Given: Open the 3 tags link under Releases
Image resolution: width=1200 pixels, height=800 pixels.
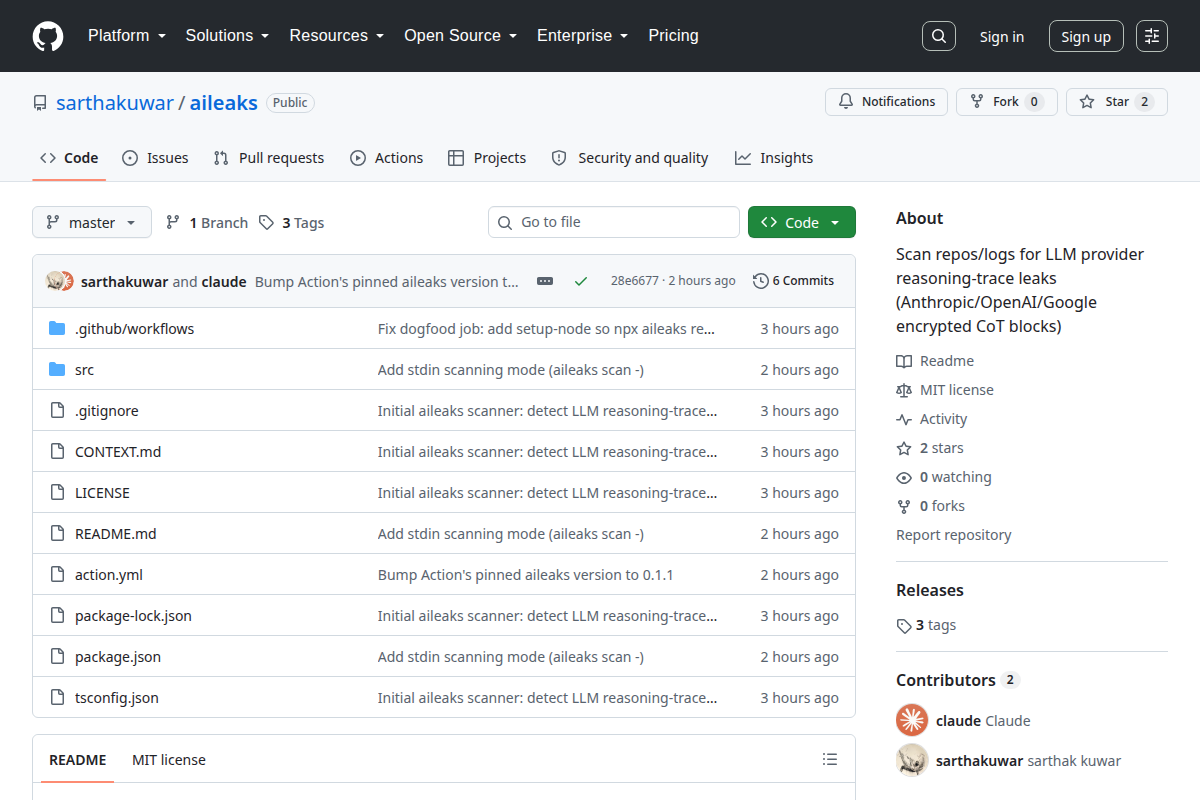Looking at the screenshot, I should pyautogui.click(x=927, y=625).
